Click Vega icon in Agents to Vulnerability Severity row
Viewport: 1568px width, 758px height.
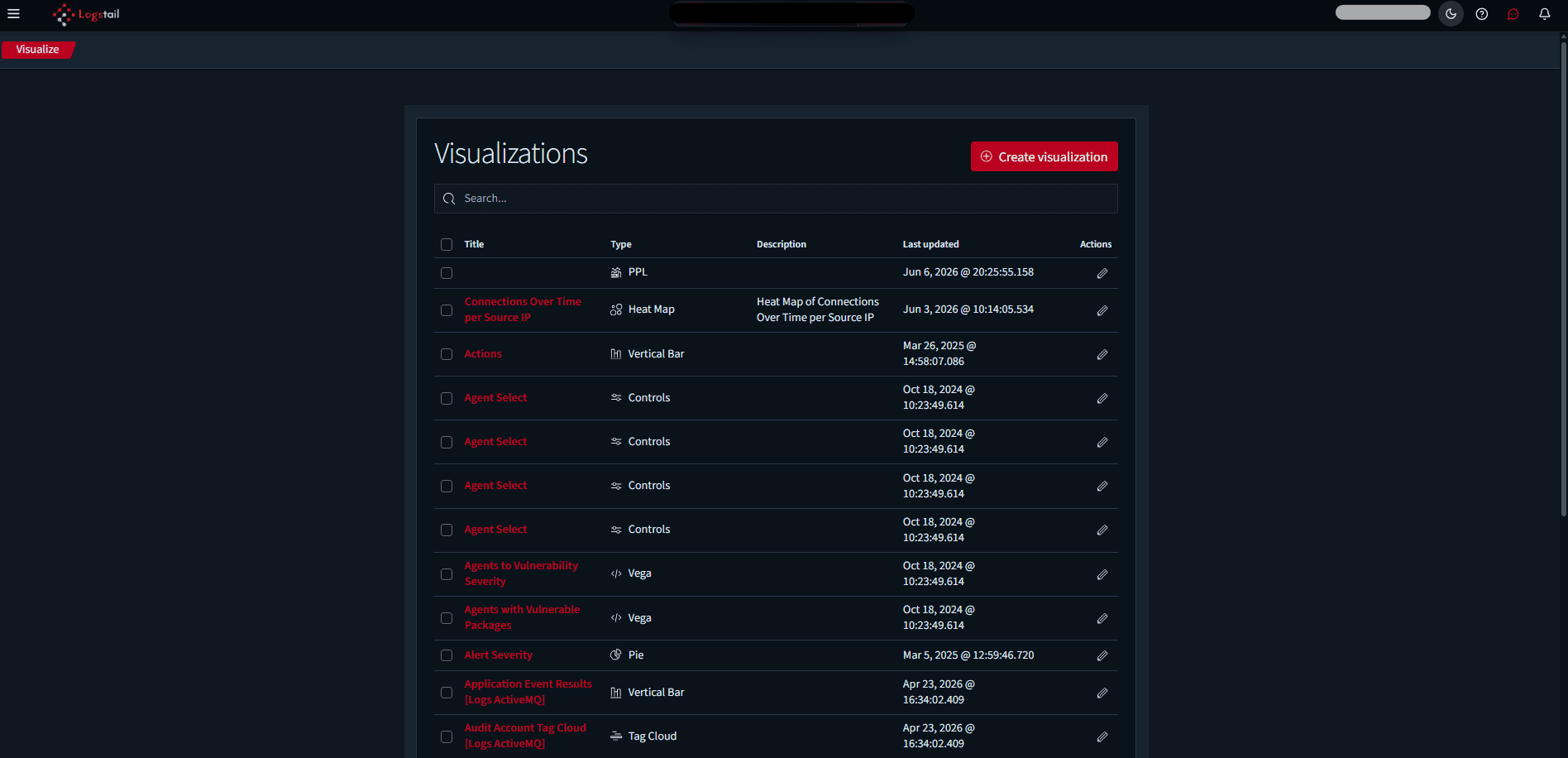(x=616, y=573)
